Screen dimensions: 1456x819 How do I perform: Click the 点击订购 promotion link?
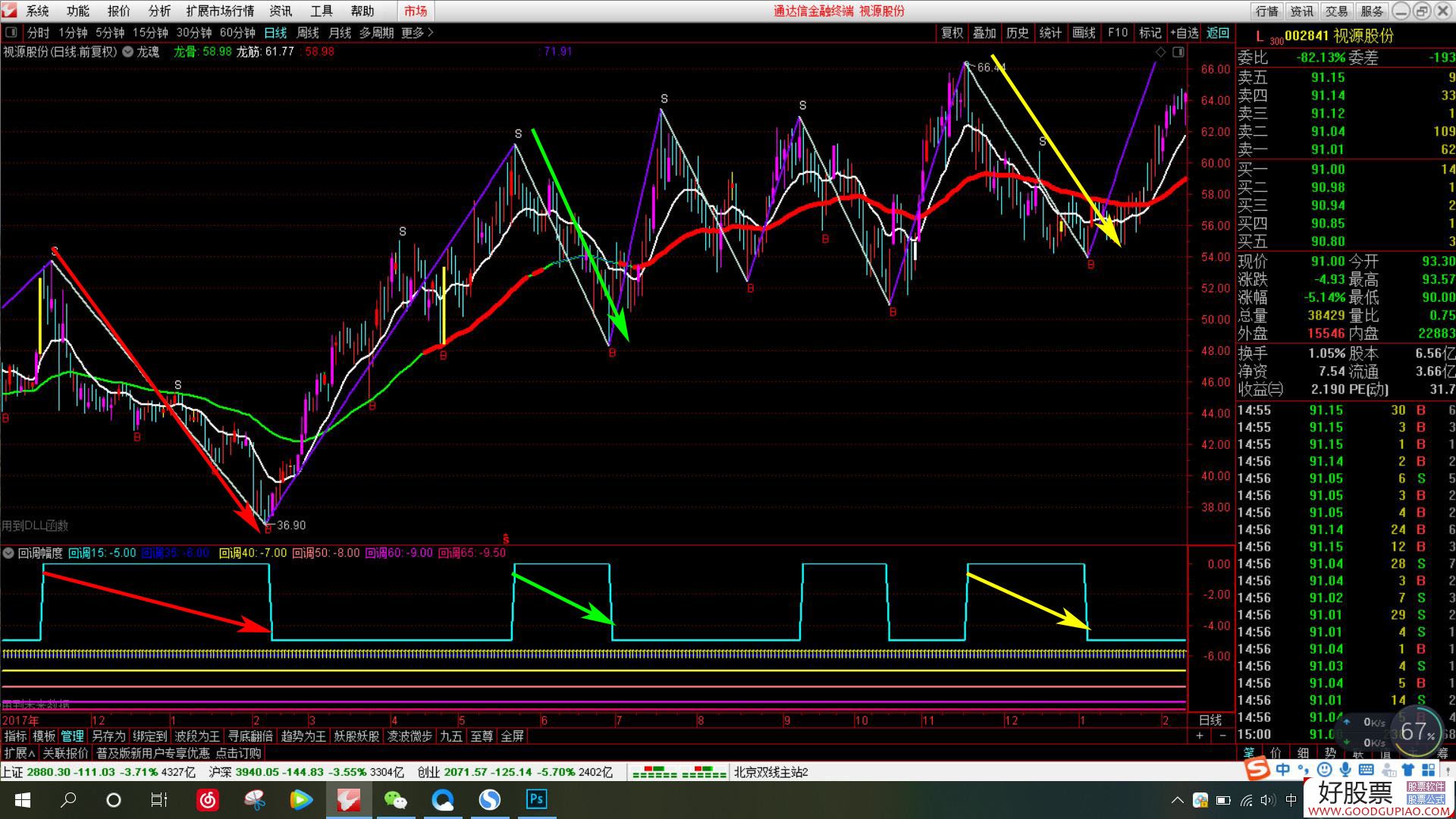coord(238,753)
